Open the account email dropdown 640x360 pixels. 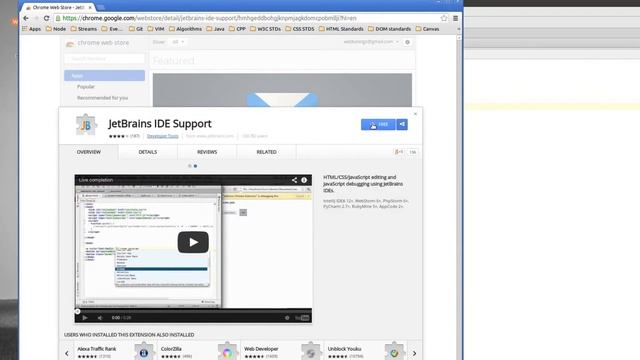click(x=371, y=42)
